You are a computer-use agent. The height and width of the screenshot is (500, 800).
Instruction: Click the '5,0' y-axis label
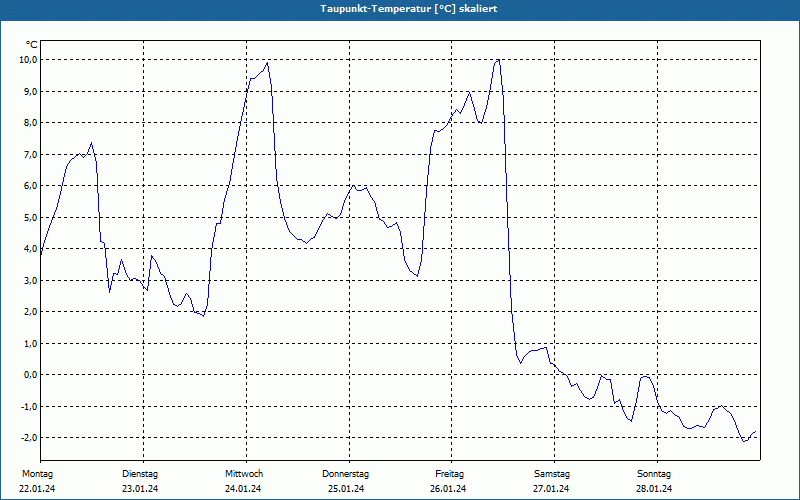(31, 217)
